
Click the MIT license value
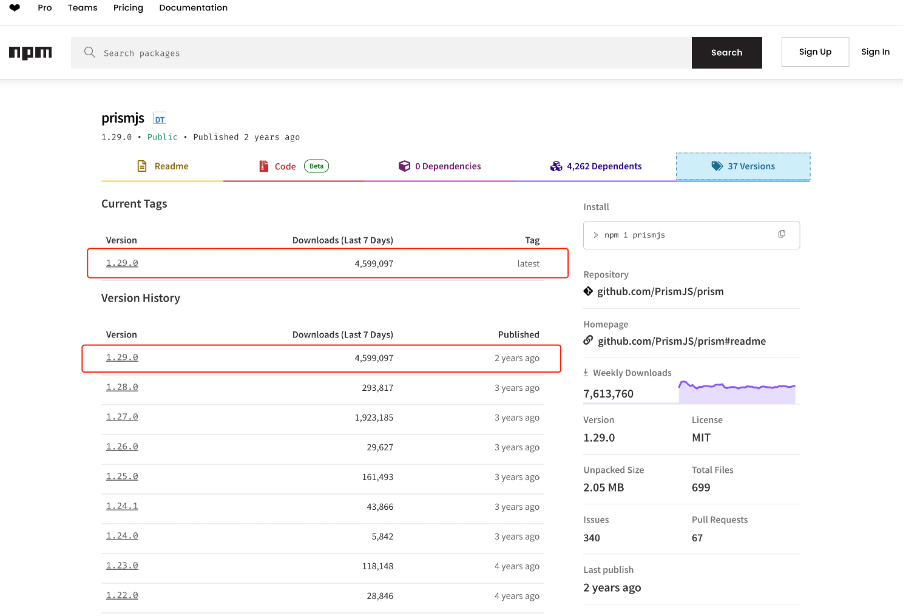tap(701, 438)
